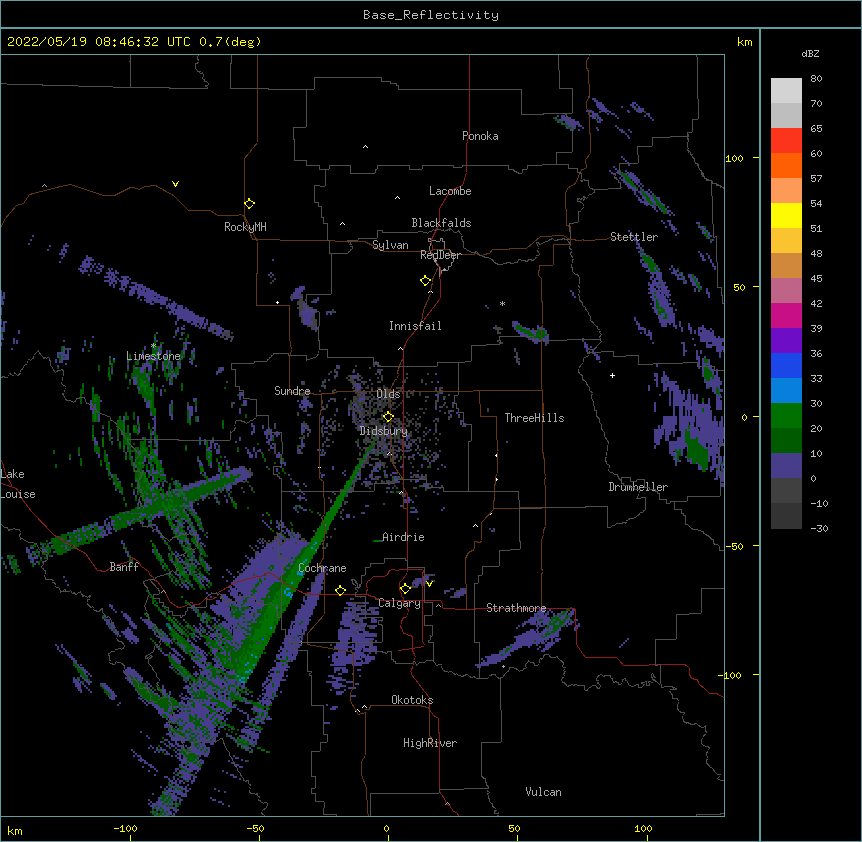Click the 0 km tick on bottom axis
This screenshot has height=842, width=862.
pos(386,829)
